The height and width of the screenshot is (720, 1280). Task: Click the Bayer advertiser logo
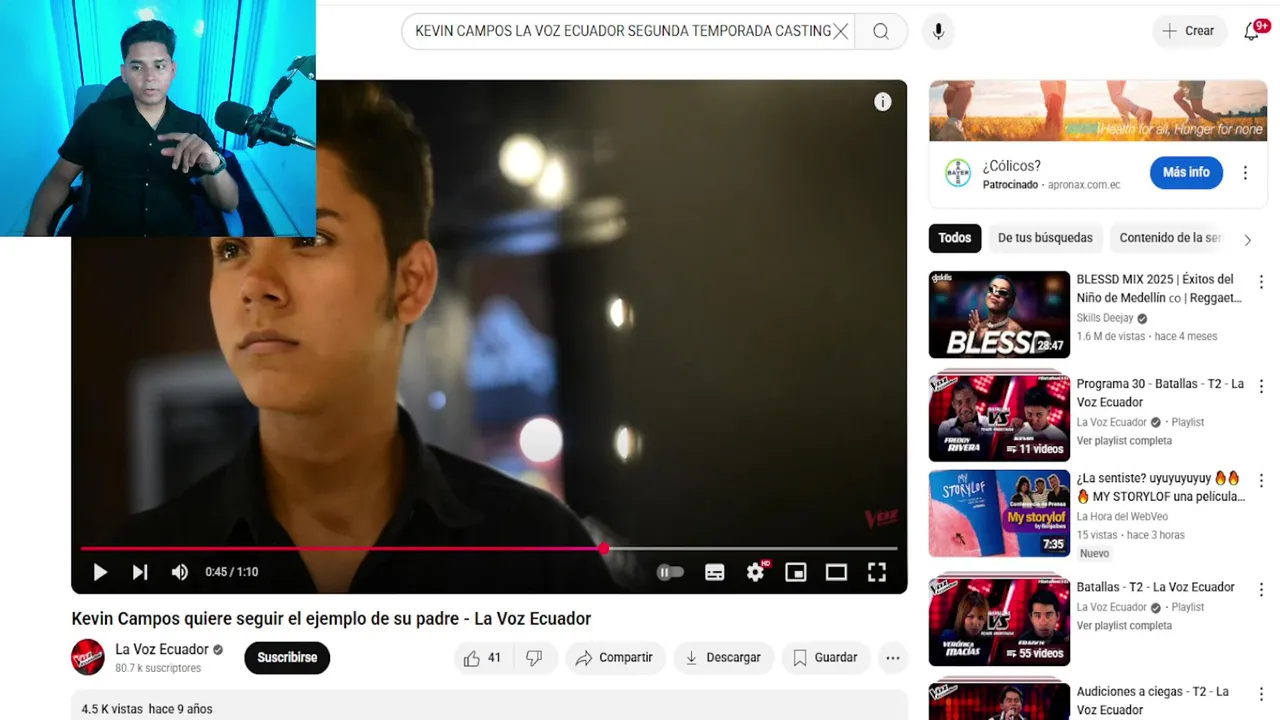pos(958,173)
